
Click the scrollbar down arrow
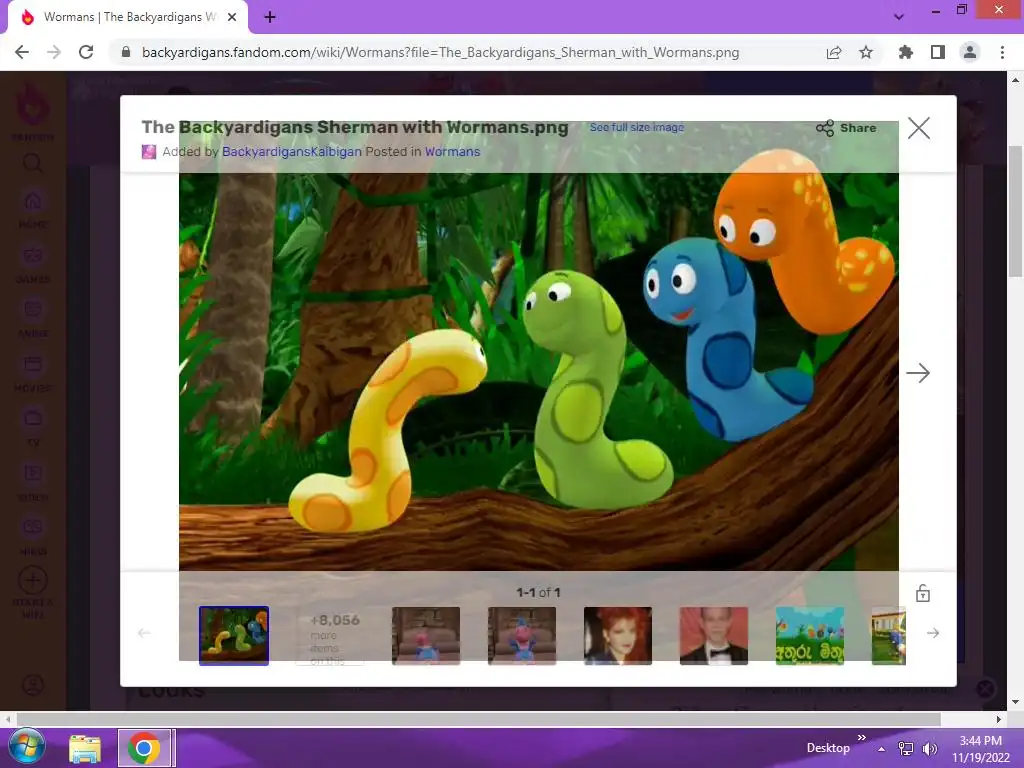1015,703
